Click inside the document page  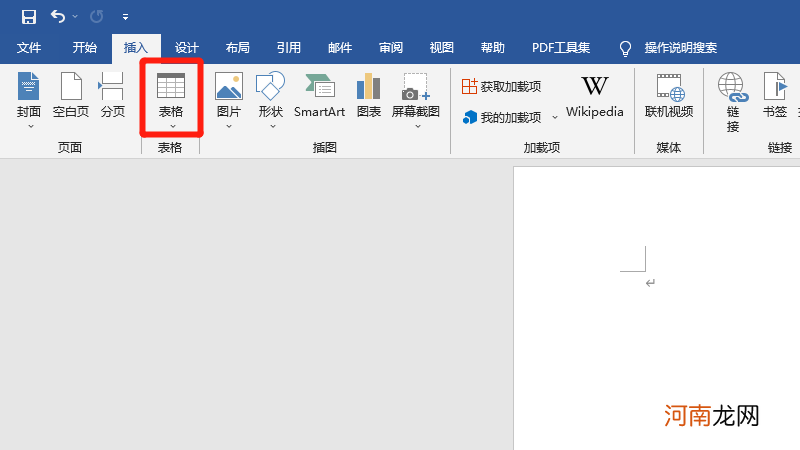tap(657, 308)
